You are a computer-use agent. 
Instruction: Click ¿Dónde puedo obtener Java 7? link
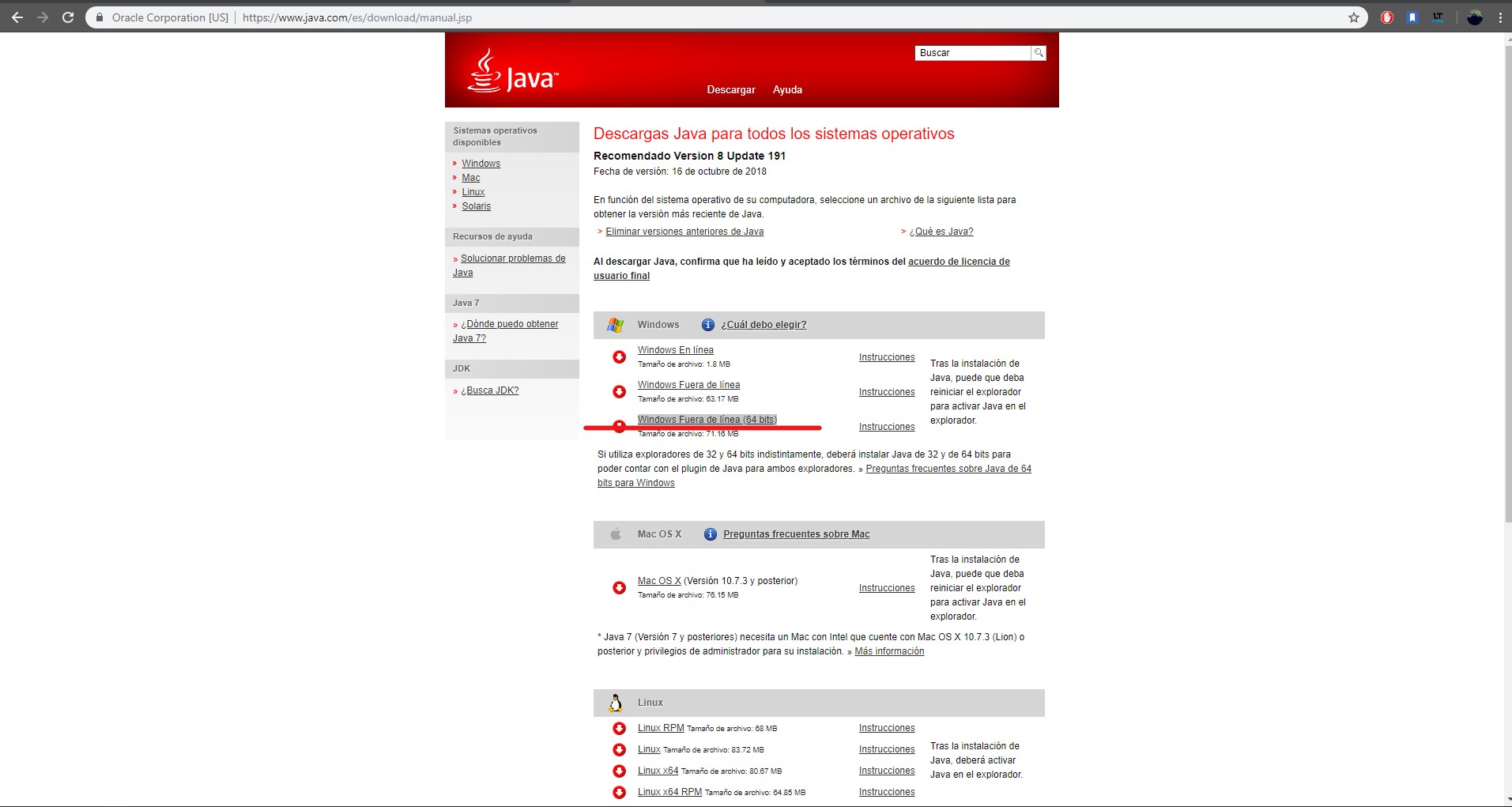[506, 331]
